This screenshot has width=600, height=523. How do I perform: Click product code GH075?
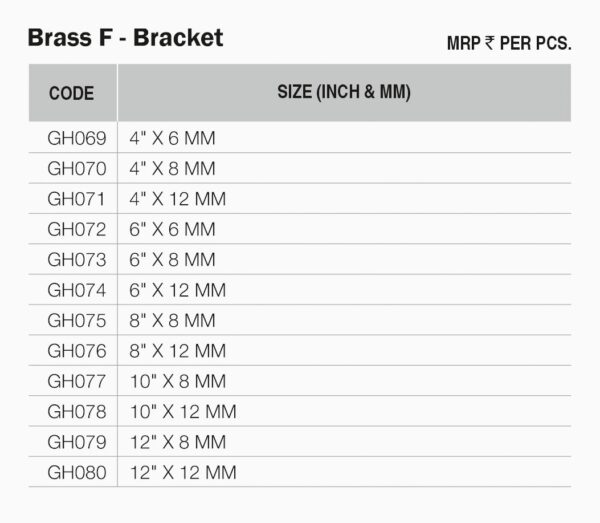pyautogui.click(x=76, y=321)
